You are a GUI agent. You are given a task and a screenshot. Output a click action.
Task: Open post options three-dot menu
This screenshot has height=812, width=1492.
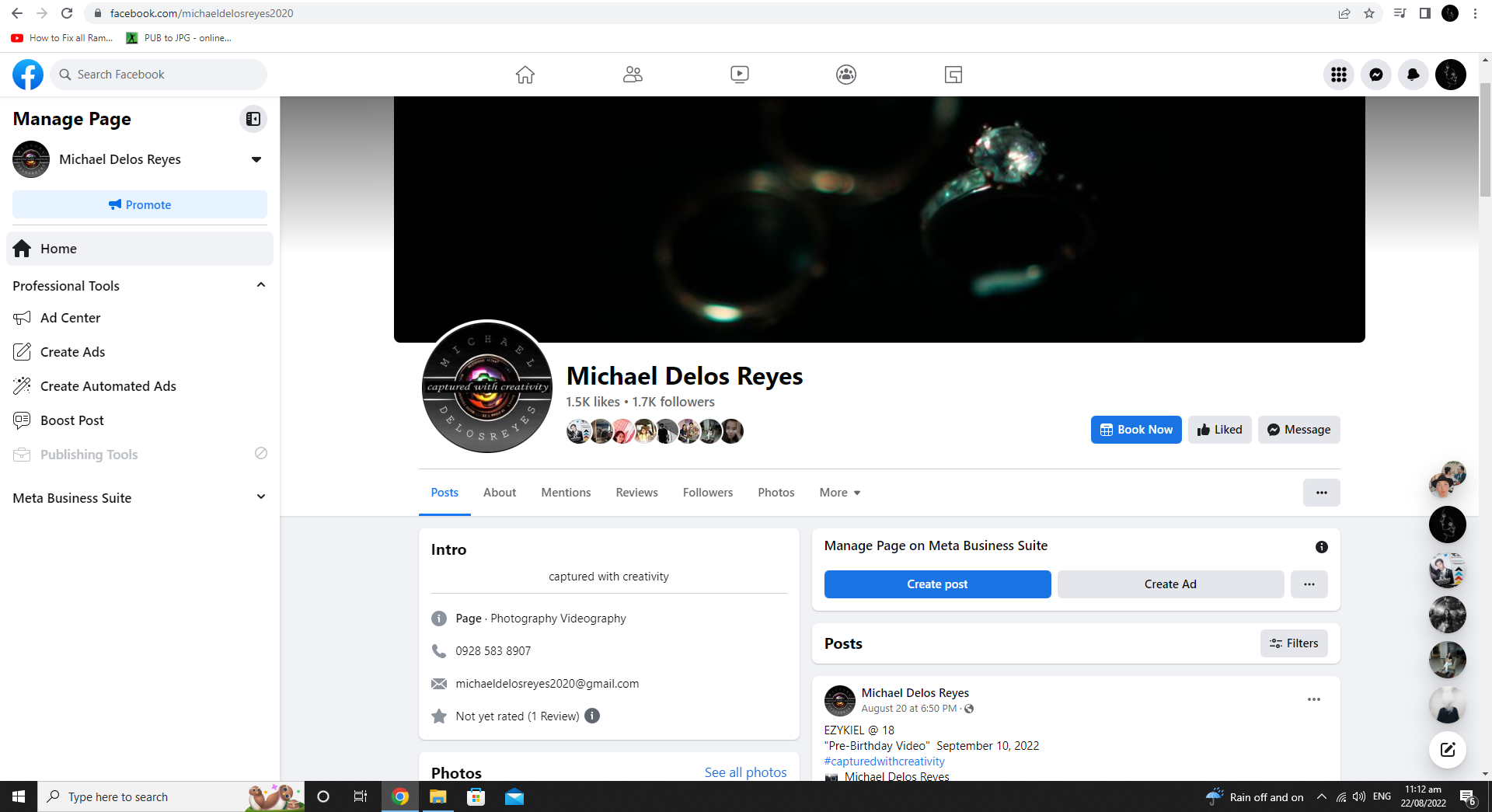coord(1314,699)
